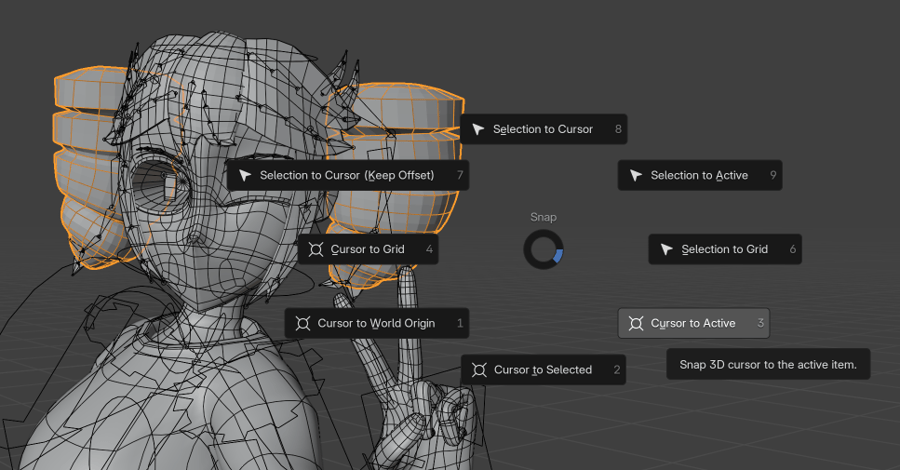Click arrow icon beside Selection to Active

pyautogui.click(x=635, y=175)
